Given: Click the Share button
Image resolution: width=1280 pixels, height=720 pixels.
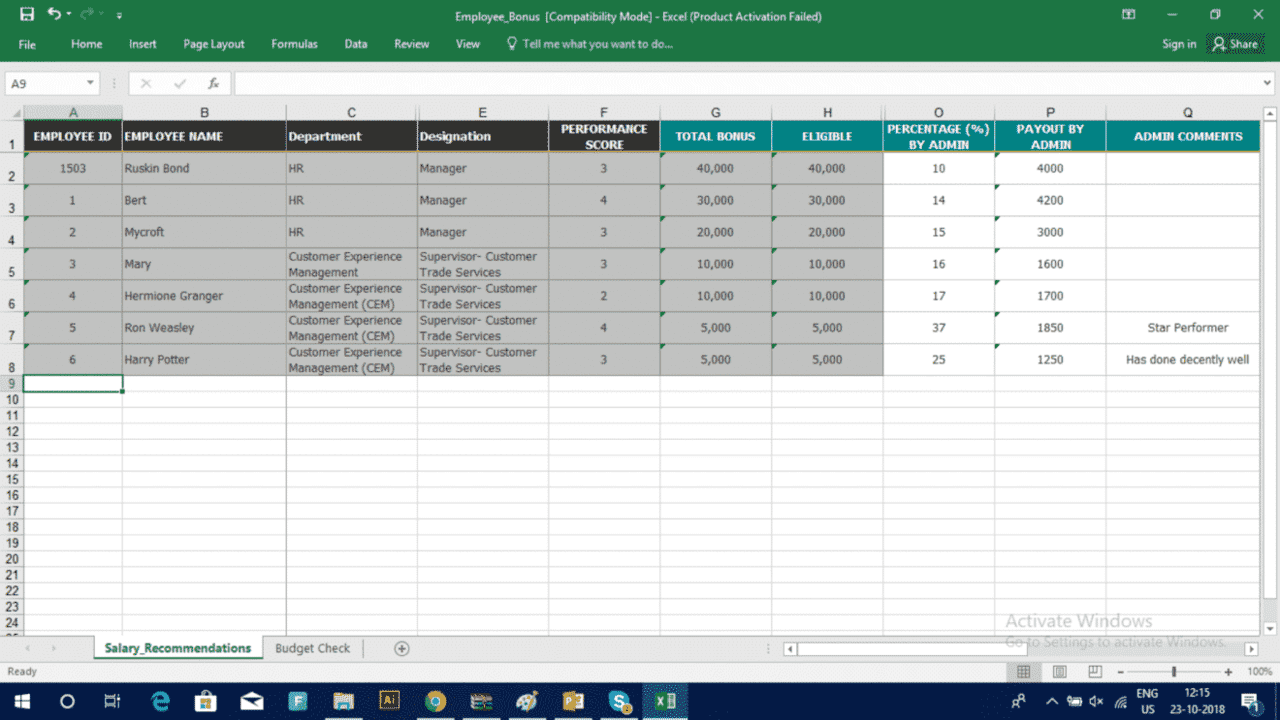Looking at the screenshot, I should tap(1236, 44).
